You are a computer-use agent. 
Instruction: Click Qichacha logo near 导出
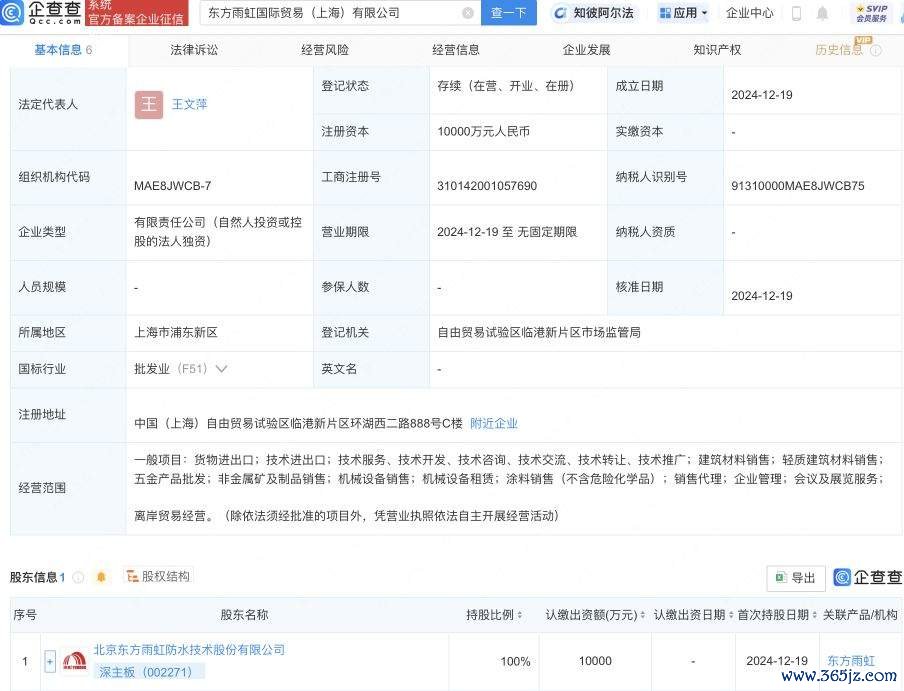point(868,577)
